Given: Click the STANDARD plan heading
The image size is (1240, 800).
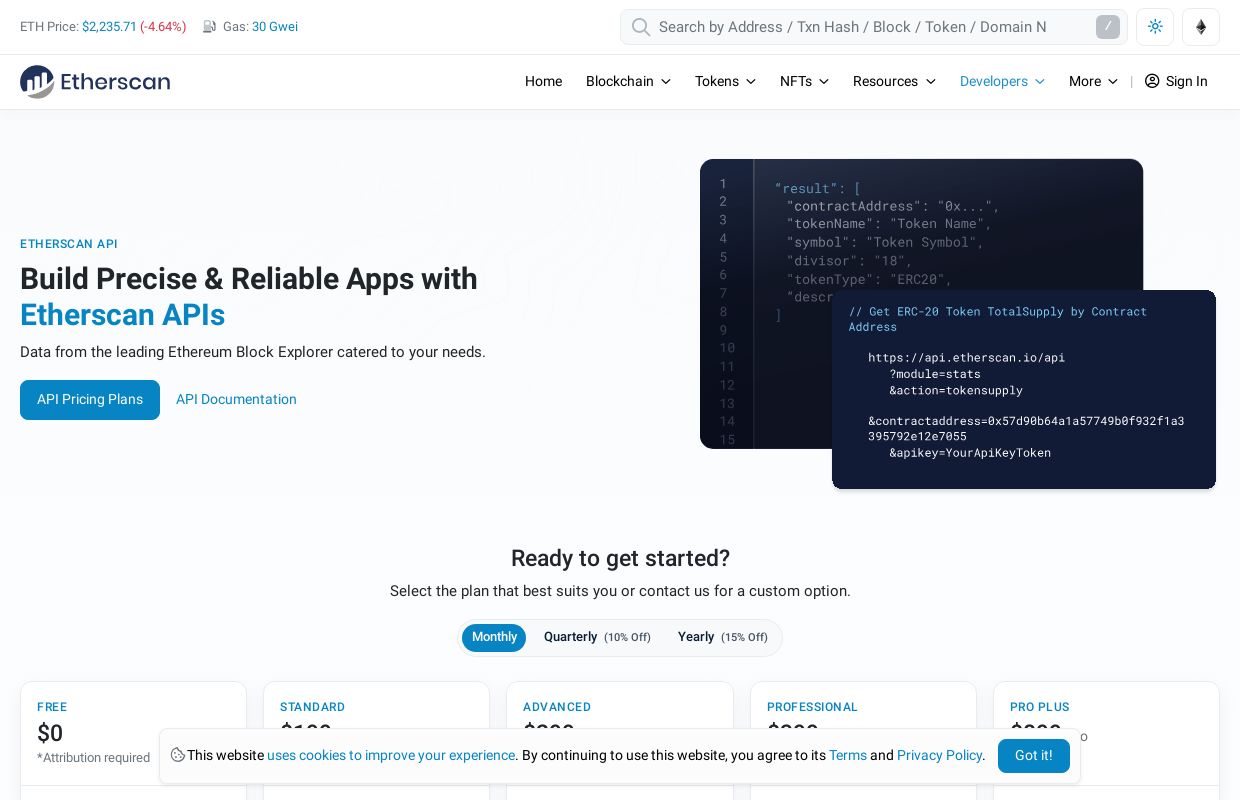Looking at the screenshot, I should tap(312, 707).
